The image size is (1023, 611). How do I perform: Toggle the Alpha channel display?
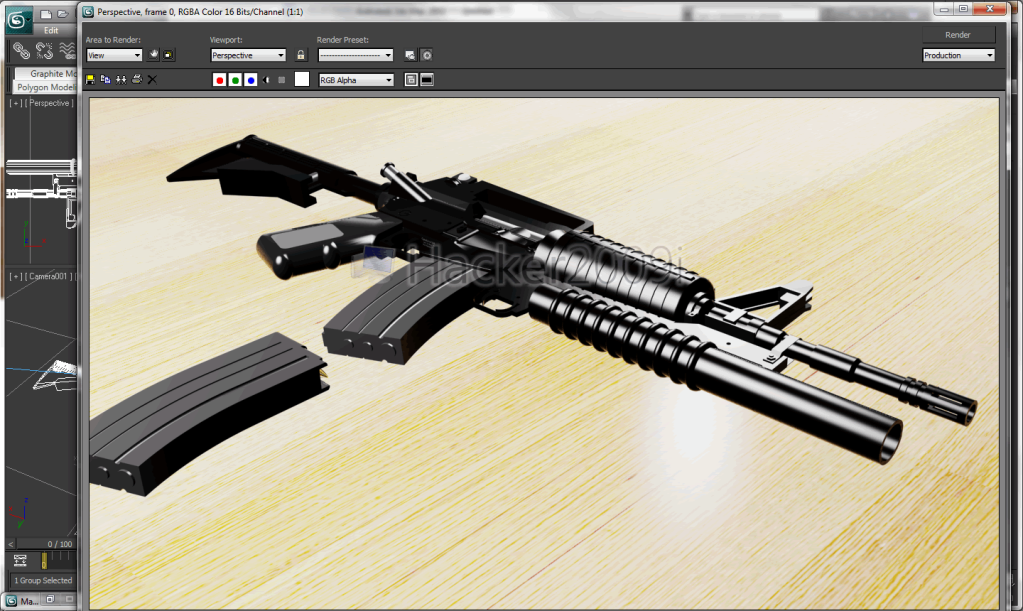(266, 80)
